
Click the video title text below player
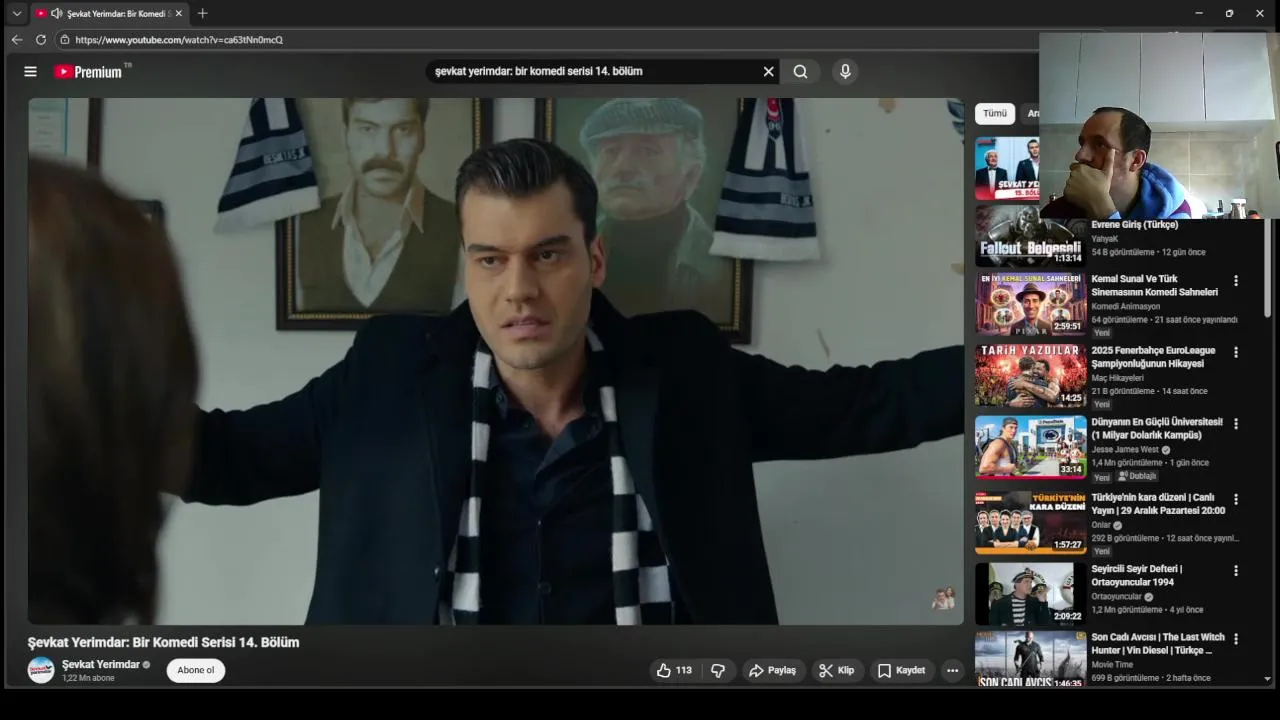(x=163, y=642)
